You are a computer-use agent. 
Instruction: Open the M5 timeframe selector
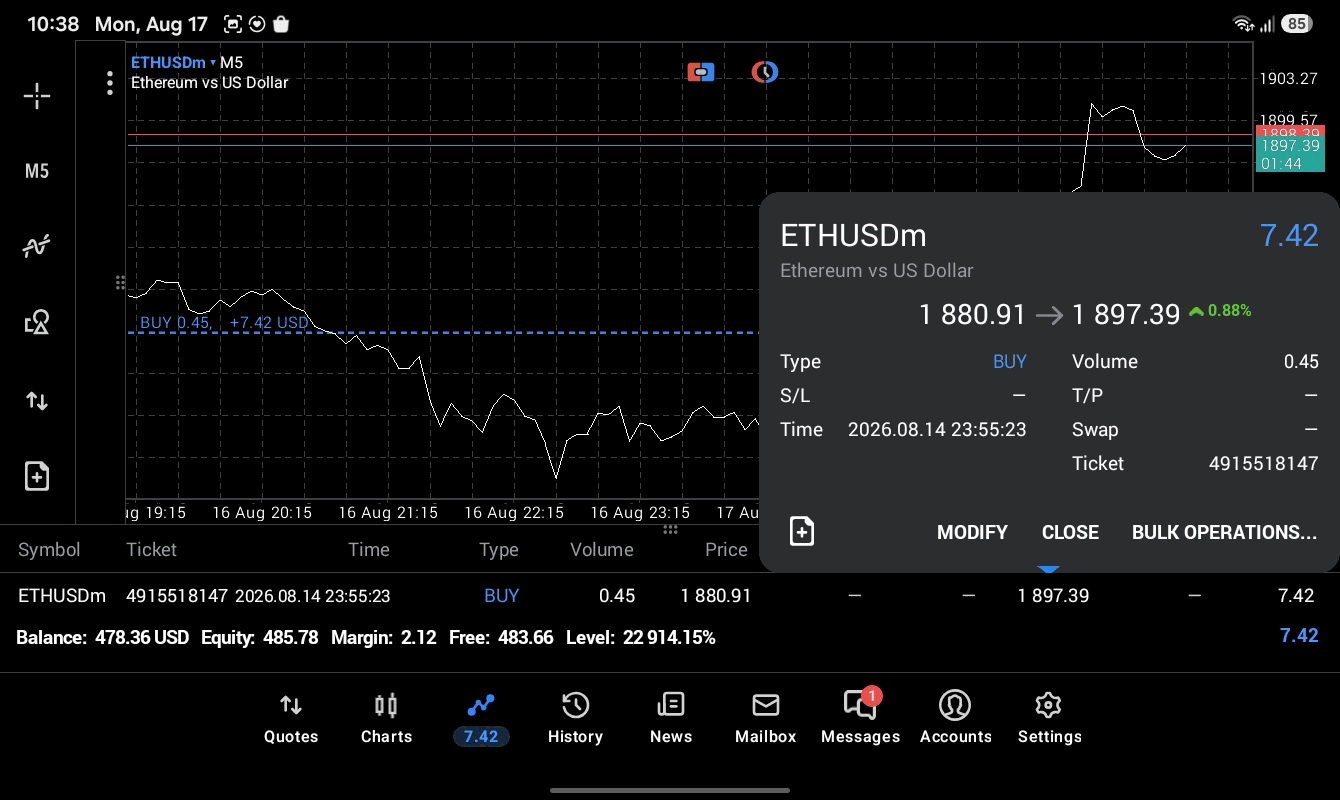tap(37, 171)
